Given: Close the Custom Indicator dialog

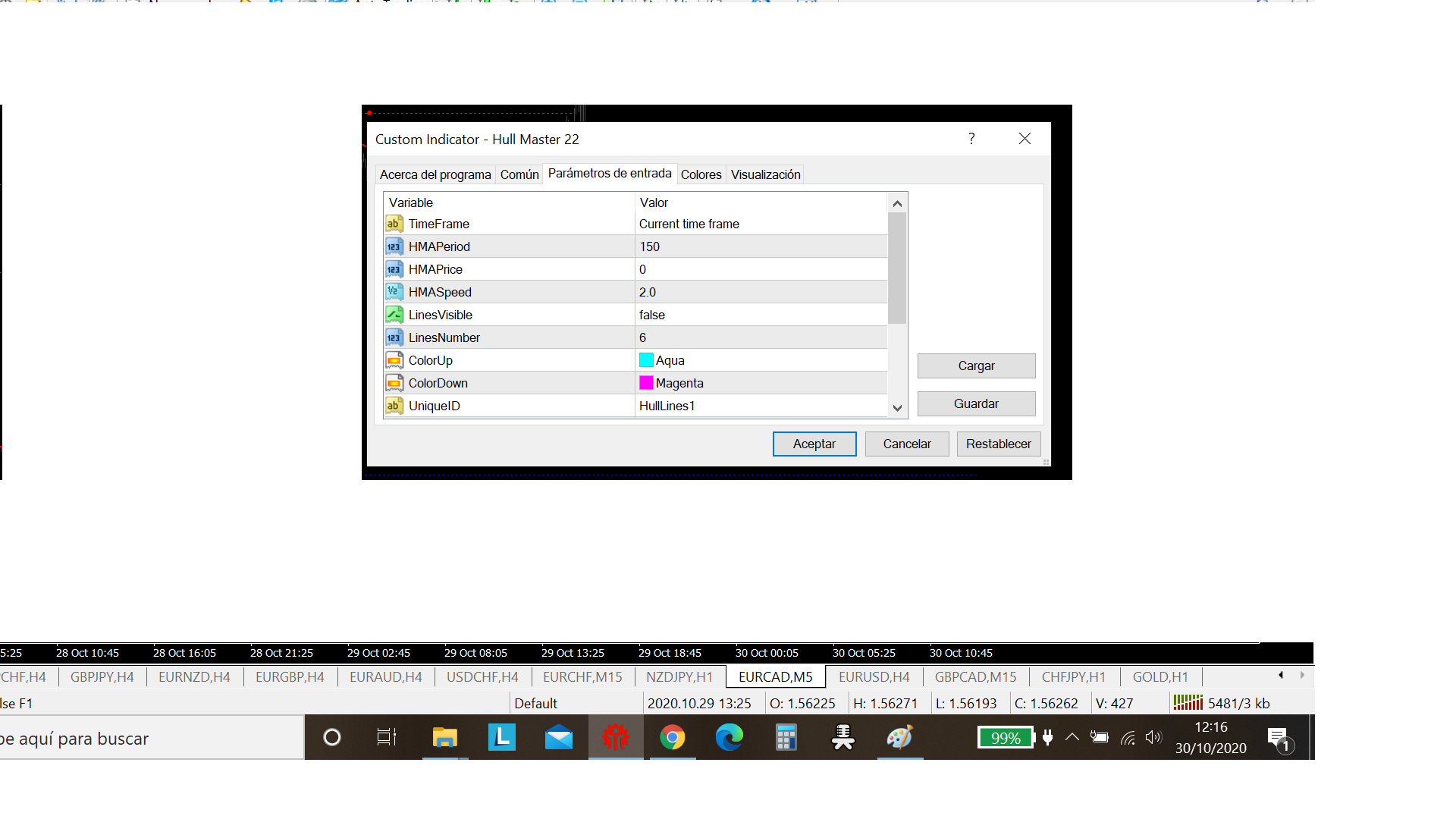Looking at the screenshot, I should [x=1025, y=138].
